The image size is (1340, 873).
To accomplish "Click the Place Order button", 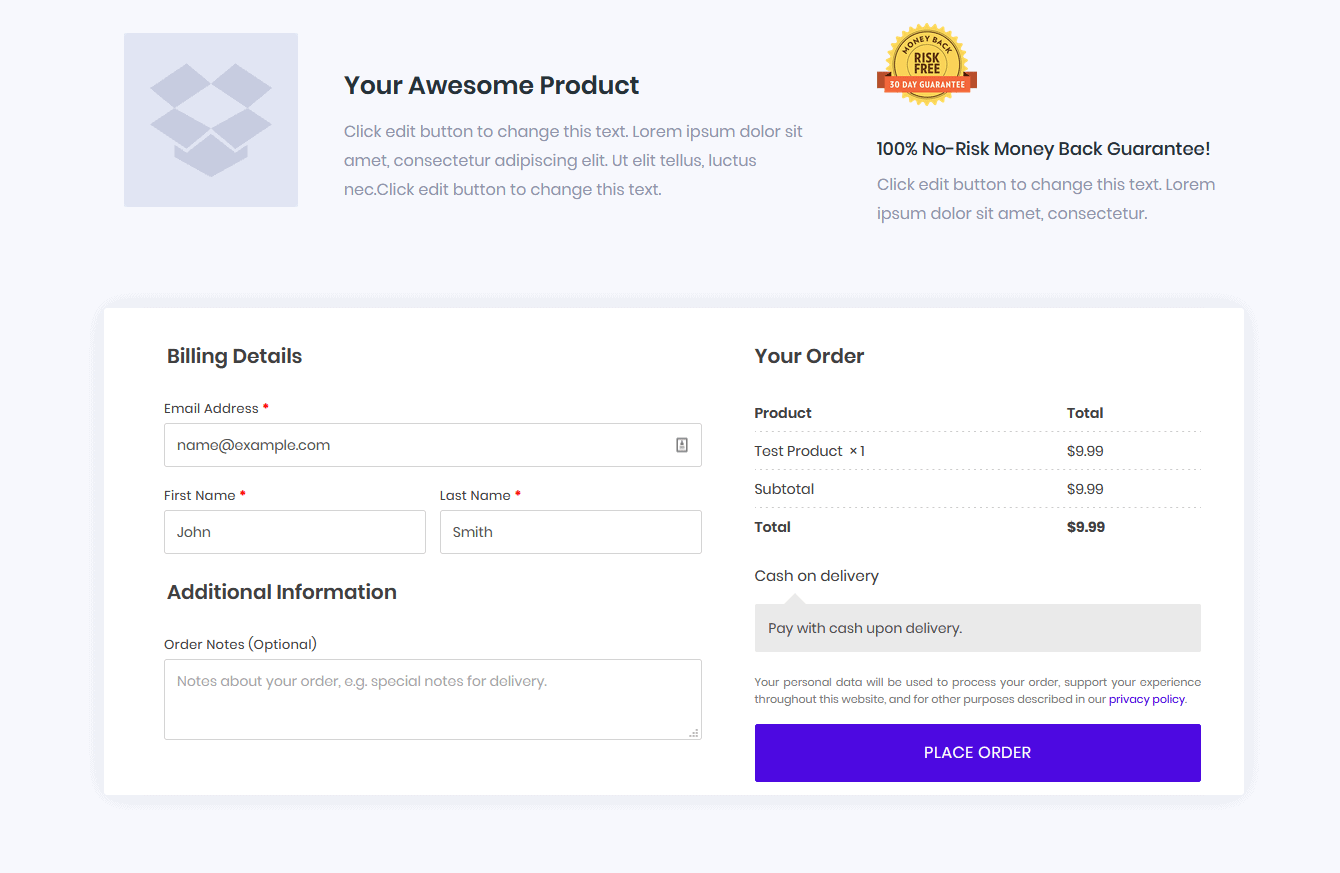I will click(x=978, y=753).
